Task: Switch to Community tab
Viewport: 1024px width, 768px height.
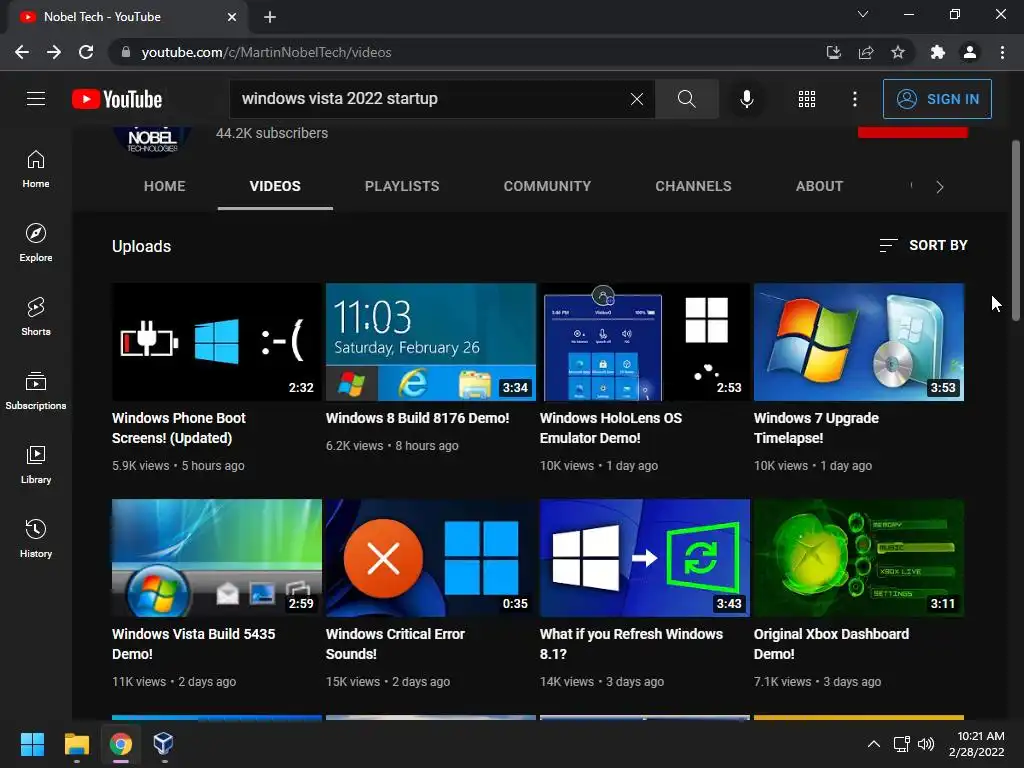Action: pyautogui.click(x=547, y=186)
